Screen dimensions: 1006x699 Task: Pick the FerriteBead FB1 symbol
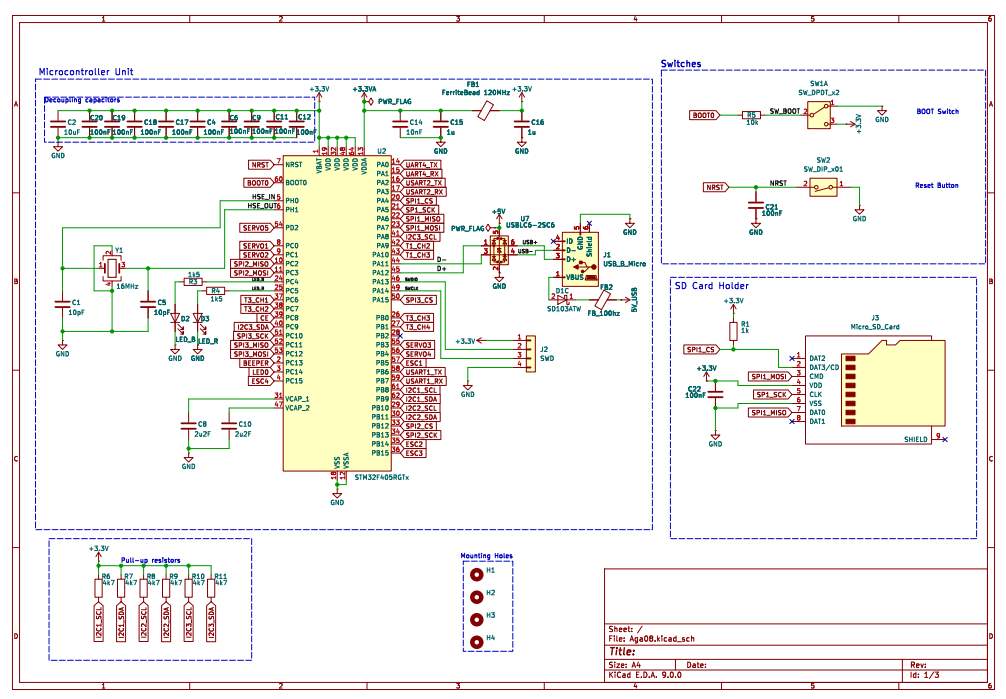(x=487, y=111)
